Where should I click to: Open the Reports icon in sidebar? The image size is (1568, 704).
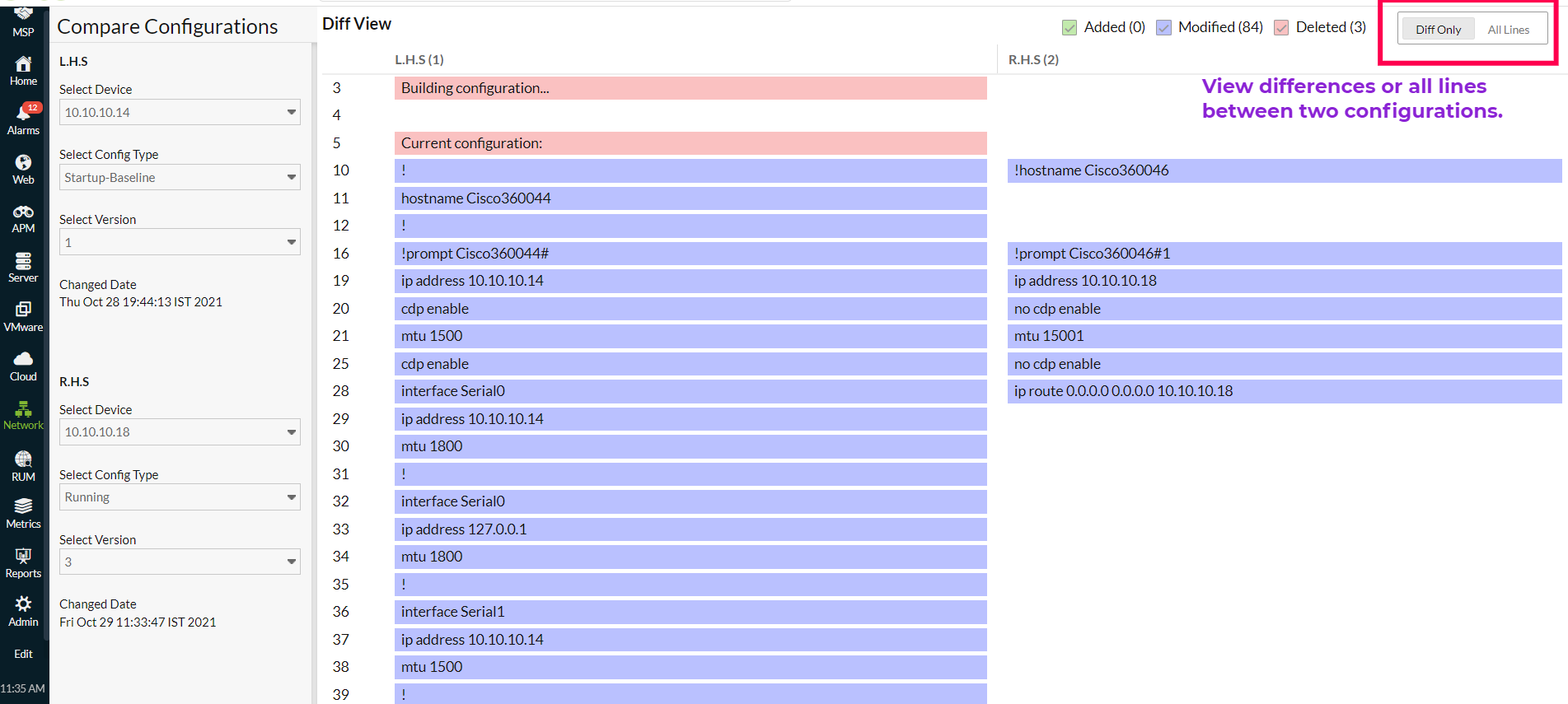click(23, 557)
